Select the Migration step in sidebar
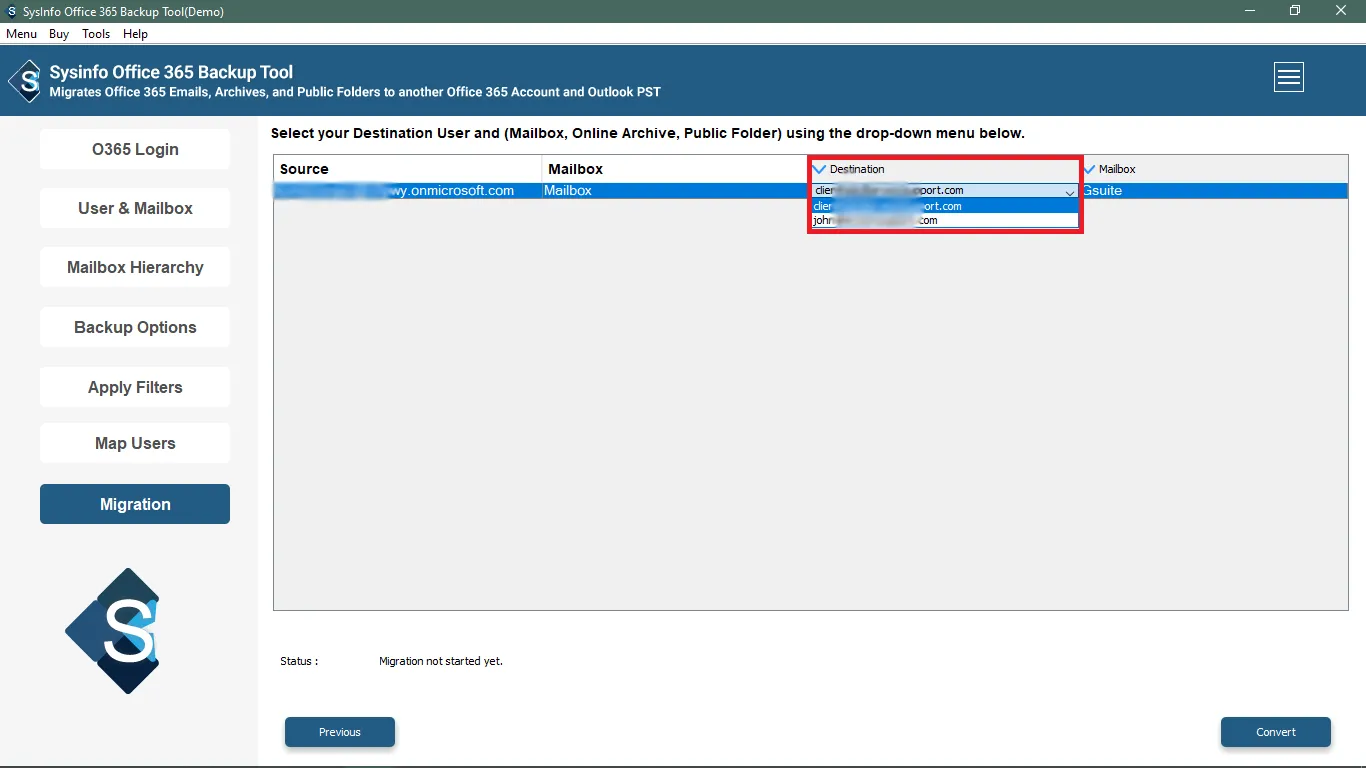This screenshot has height=768, width=1366. click(x=135, y=504)
